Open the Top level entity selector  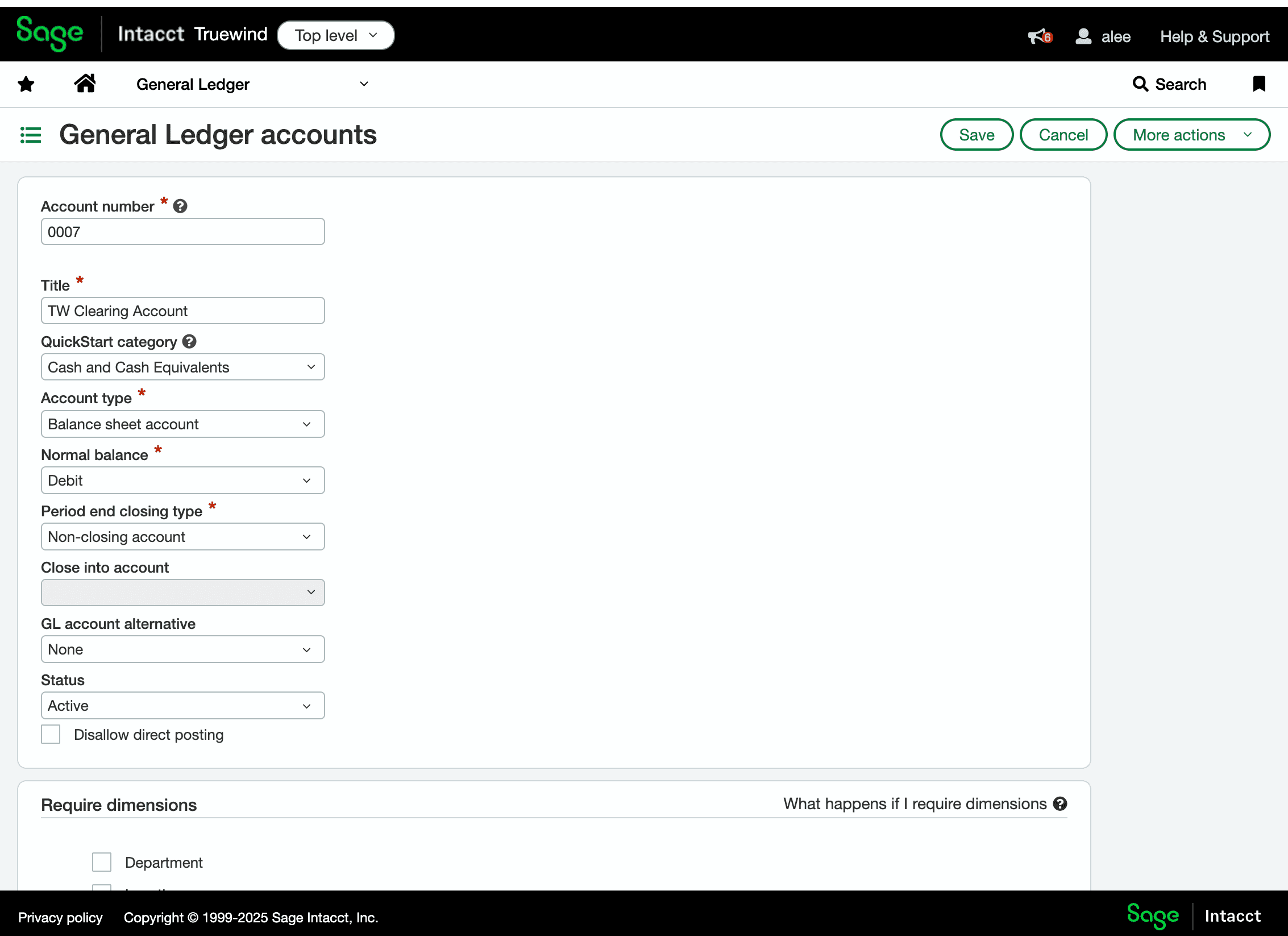point(335,35)
